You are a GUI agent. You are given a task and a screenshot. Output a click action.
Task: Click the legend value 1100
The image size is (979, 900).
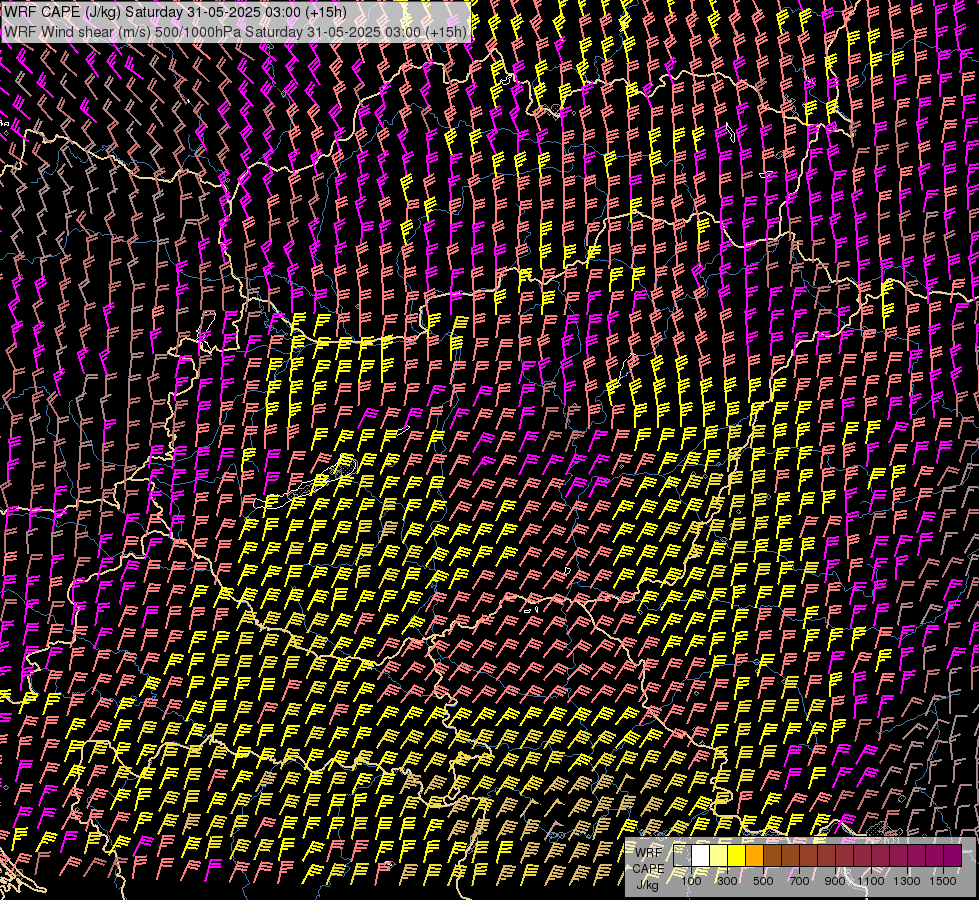871,881
